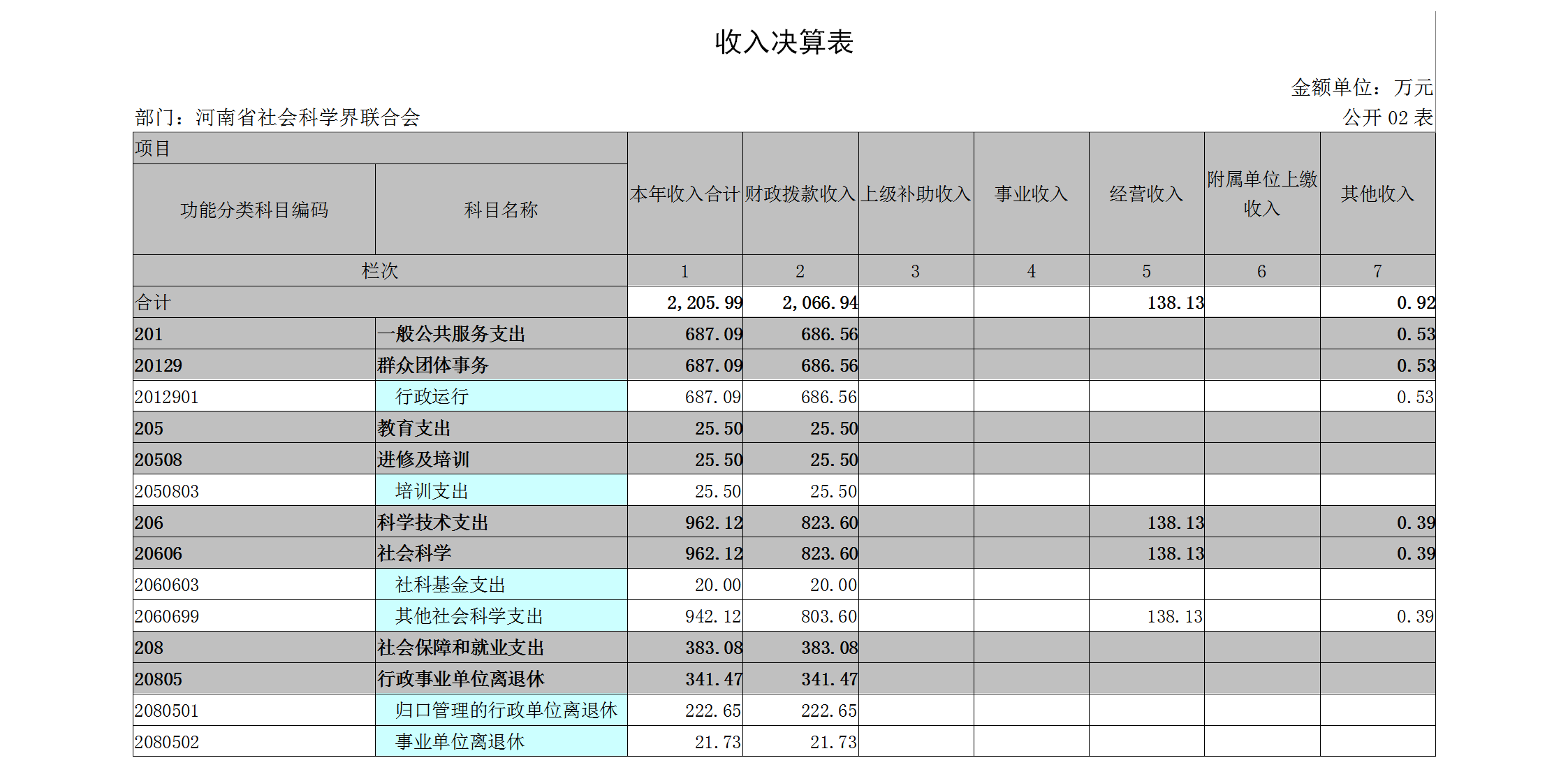This screenshot has width=1568, height=765.
Task: Click the 功能分类科目编码 header cell
Action: [x=254, y=210]
